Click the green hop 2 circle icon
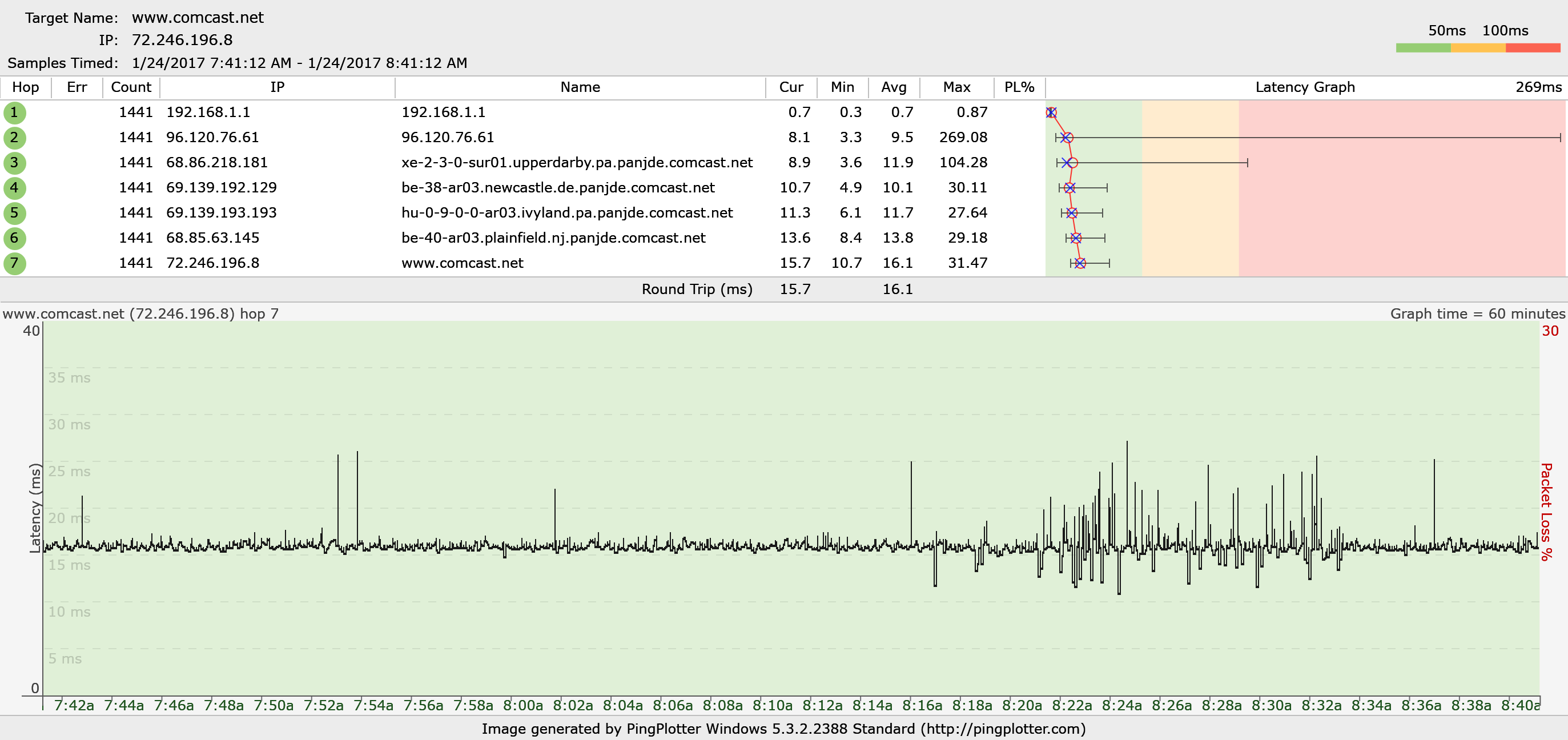The height and width of the screenshot is (740, 1568). click(14, 138)
